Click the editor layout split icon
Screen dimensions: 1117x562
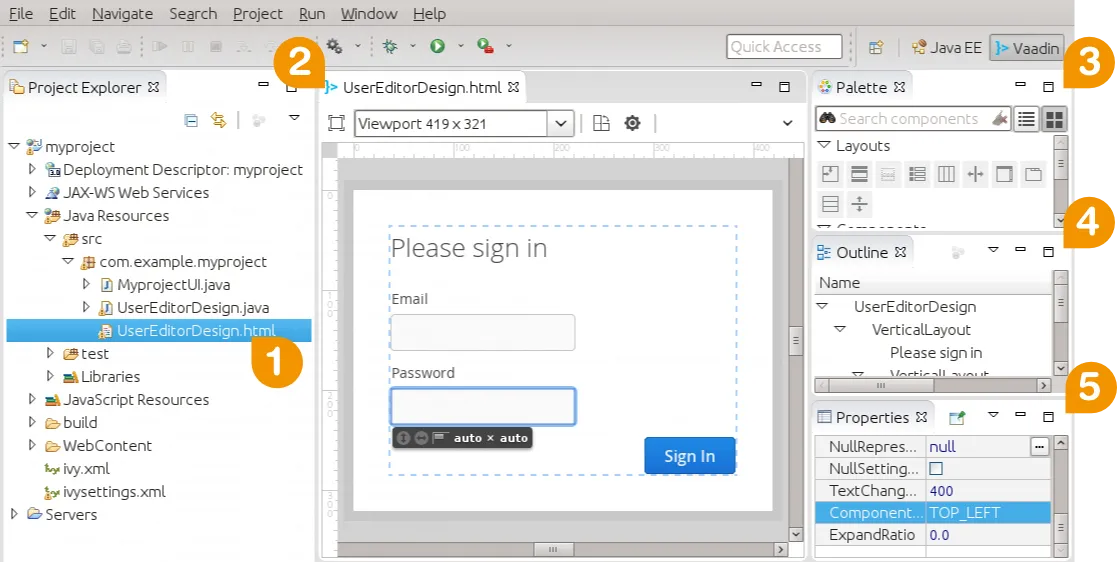[x=602, y=123]
